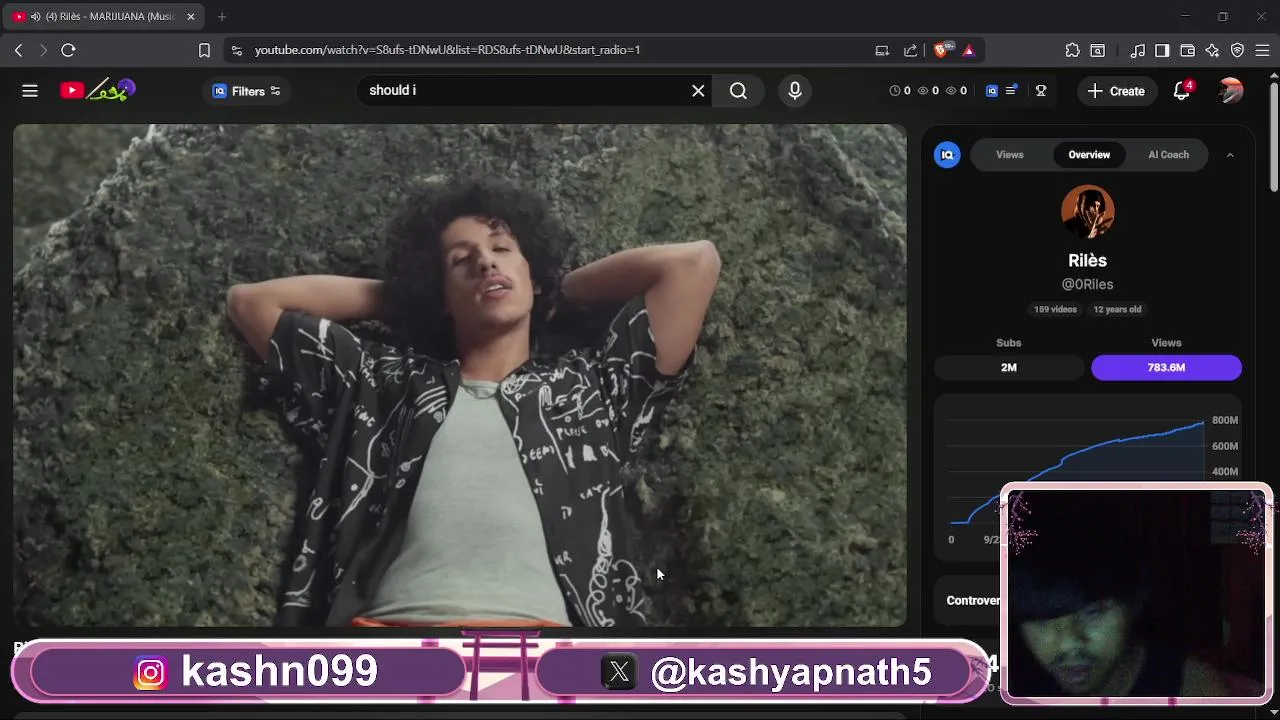1280x720 pixels.
Task: Open the vidIQ list icon with blue dot
Action: (x=1012, y=91)
